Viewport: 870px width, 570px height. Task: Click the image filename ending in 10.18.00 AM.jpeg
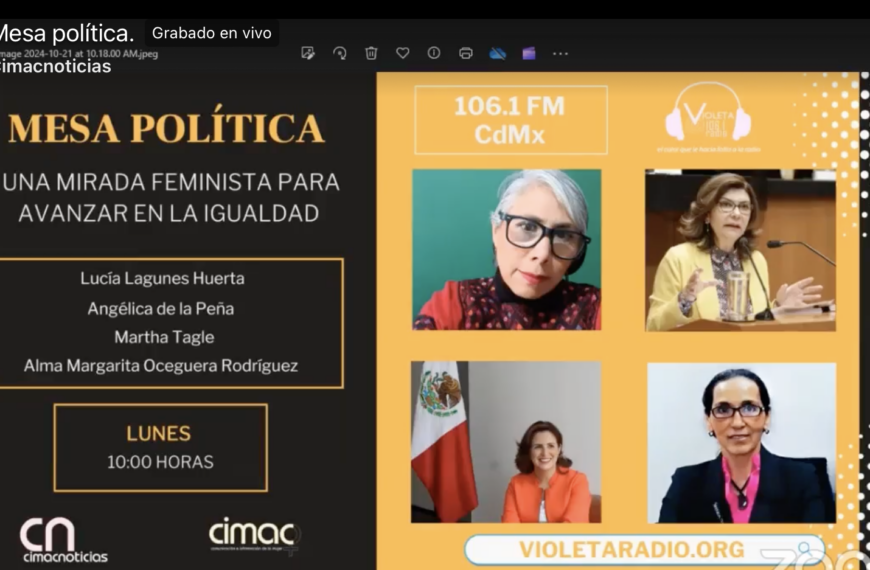(x=79, y=54)
